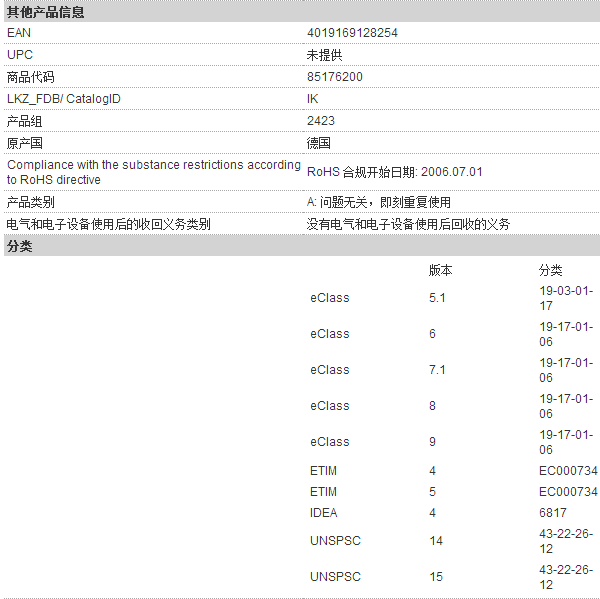Viewport: 600px width, 599px height.
Task: Select eClass version 9 value
Action: 432,442
